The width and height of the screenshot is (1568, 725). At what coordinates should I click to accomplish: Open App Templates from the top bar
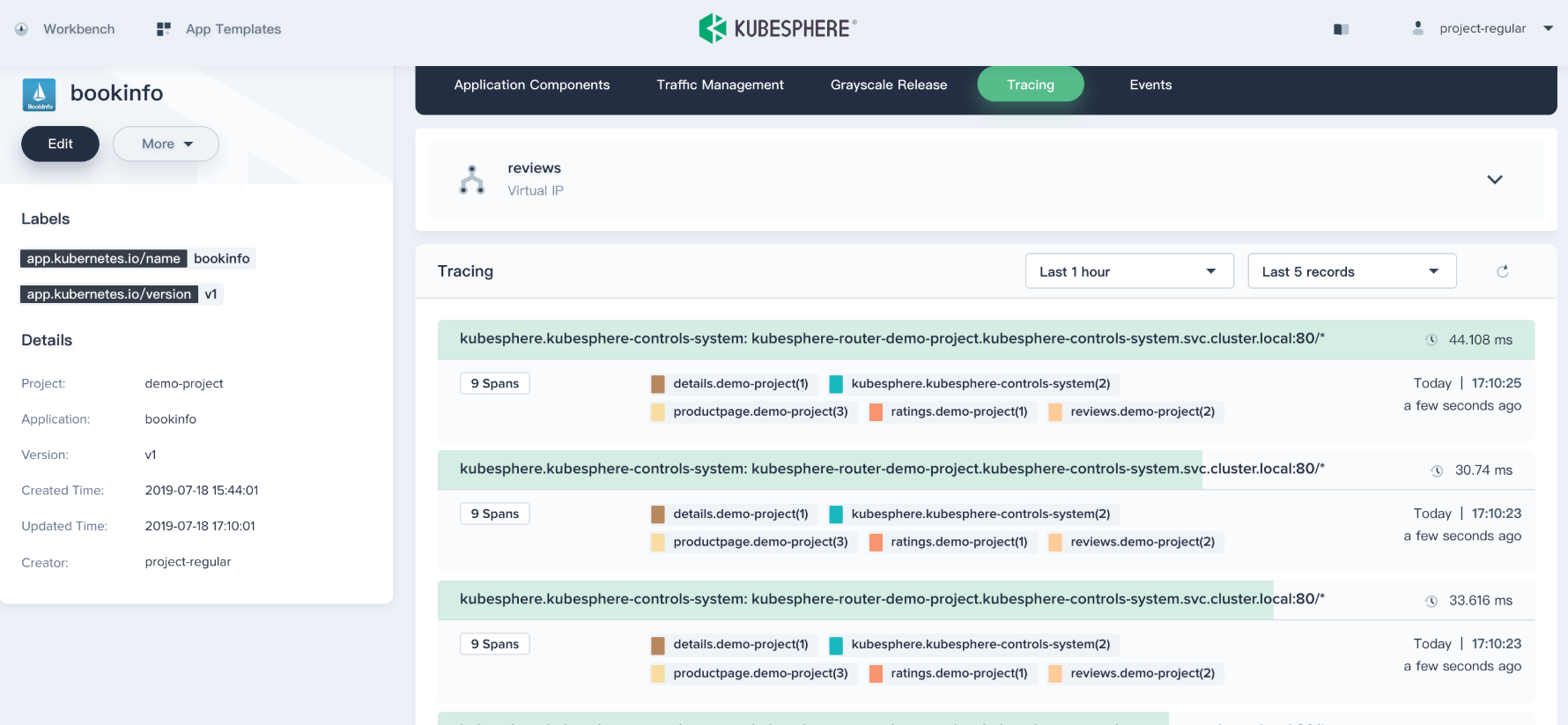point(233,29)
